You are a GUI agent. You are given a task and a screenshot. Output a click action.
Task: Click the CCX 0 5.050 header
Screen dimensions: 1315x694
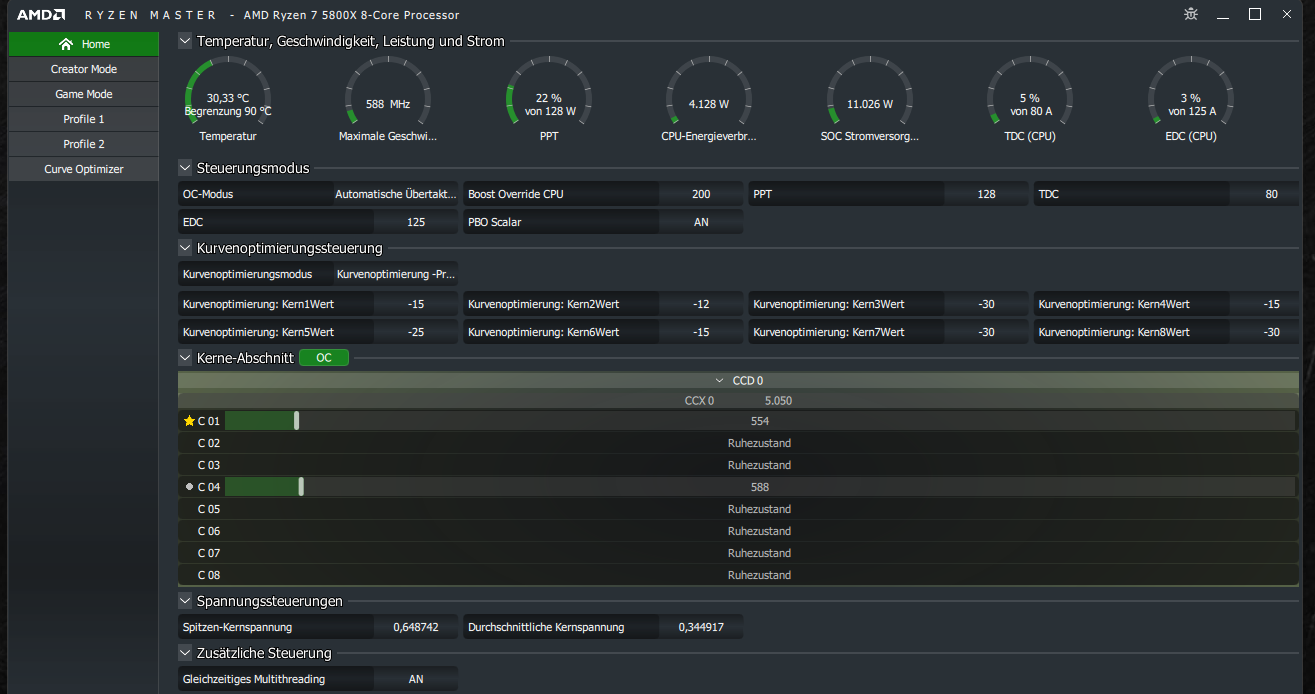[738, 400]
